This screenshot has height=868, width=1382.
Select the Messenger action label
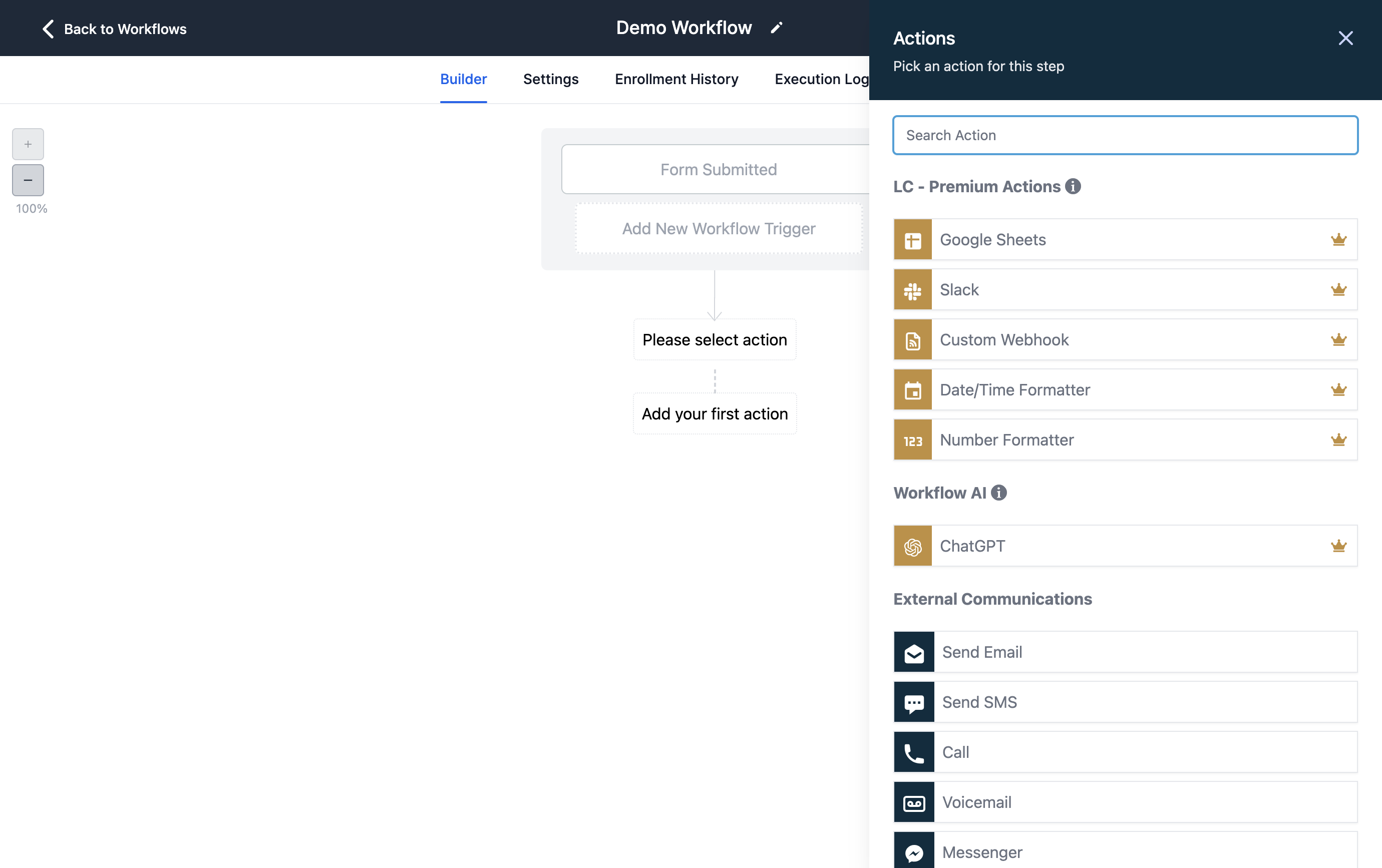[982, 852]
